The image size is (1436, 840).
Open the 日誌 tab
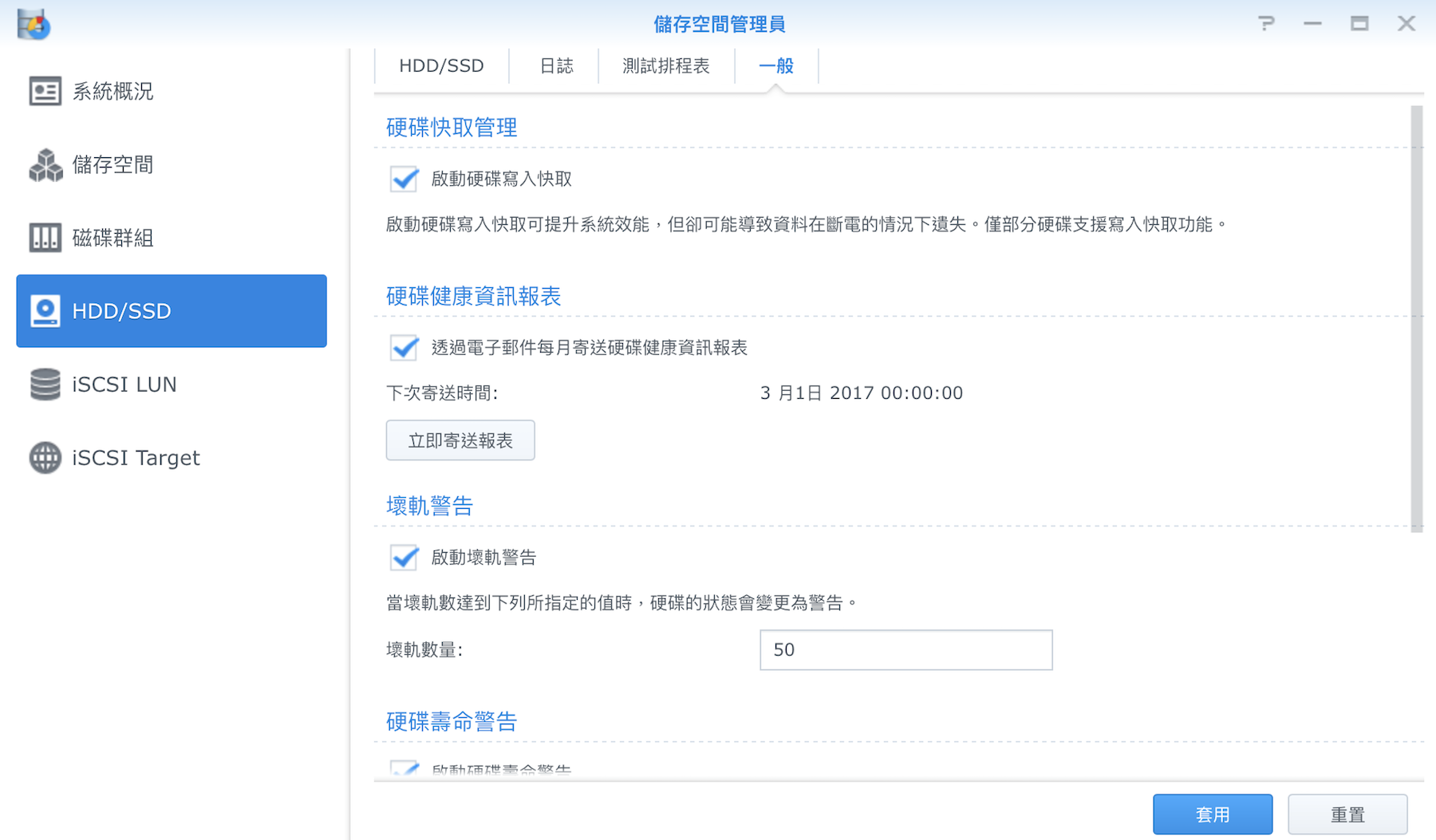556,66
